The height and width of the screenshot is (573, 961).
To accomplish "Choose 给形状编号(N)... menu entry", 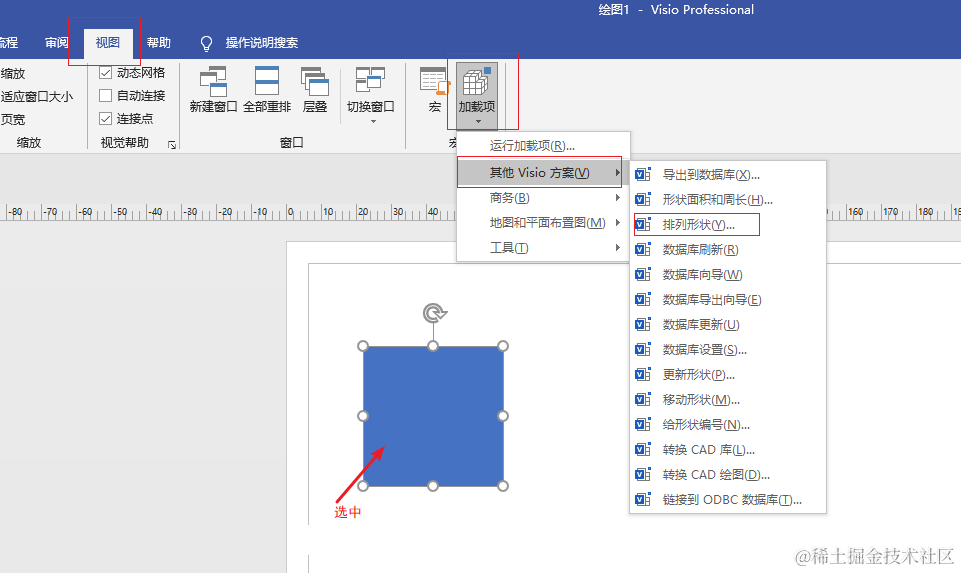I will point(728,425).
